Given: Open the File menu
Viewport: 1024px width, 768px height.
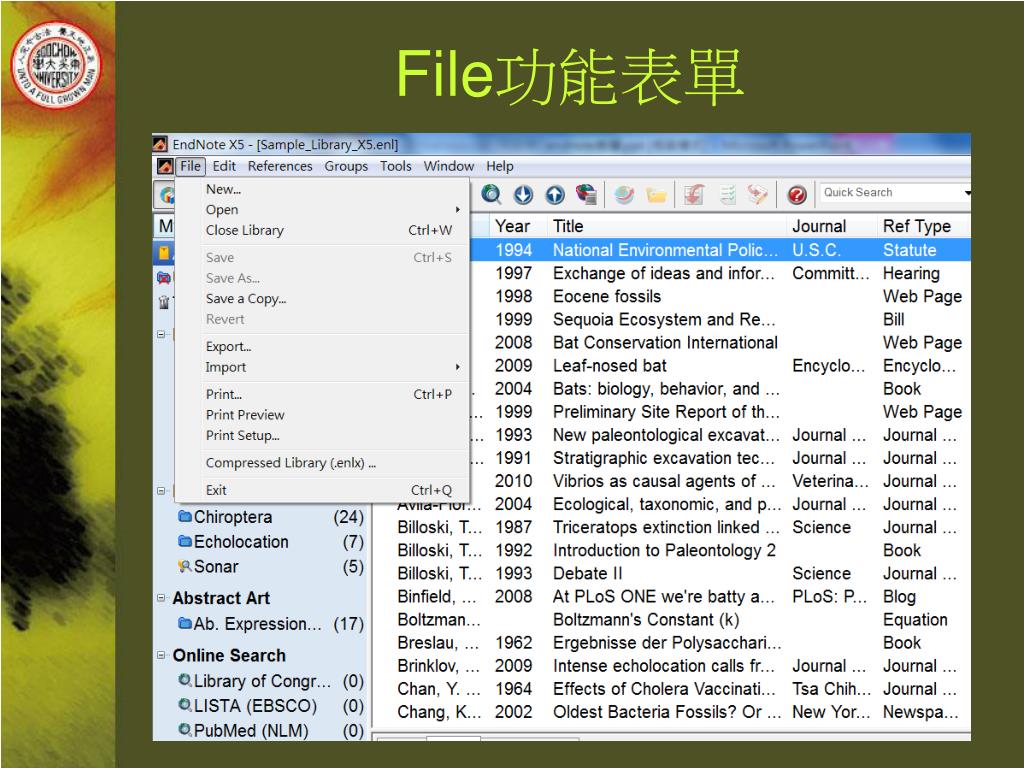Looking at the screenshot, I should tap(190, 166).
